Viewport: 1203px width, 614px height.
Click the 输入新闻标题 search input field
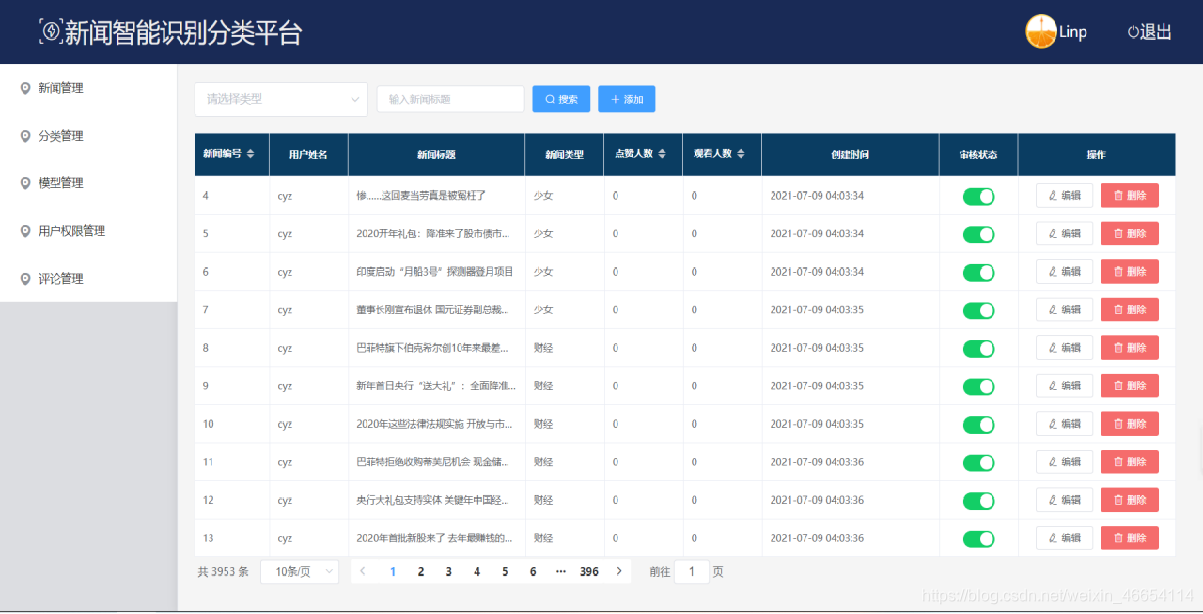(450, 99)
